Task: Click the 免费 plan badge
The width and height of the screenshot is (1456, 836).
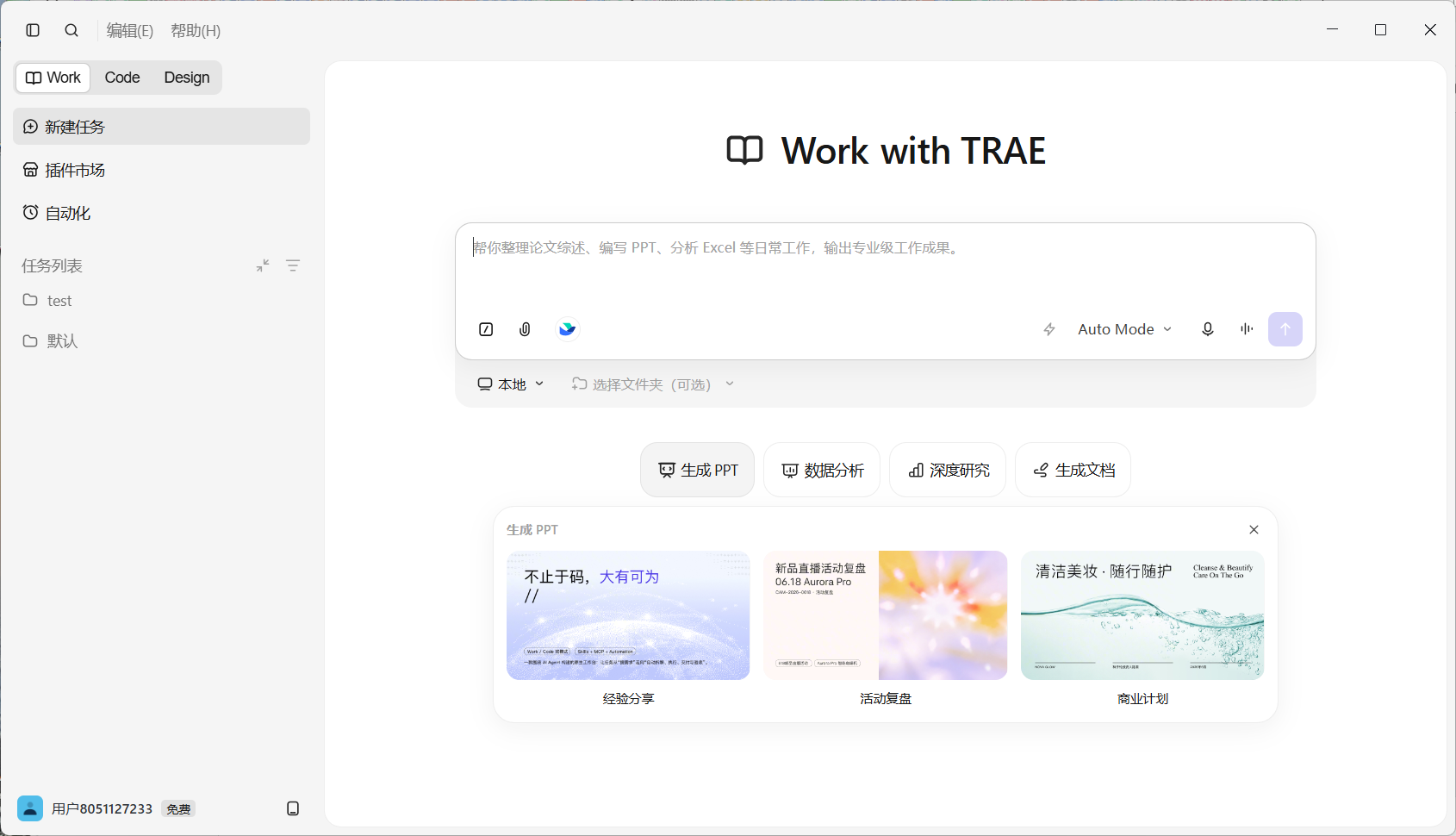Action: pyautogui.click(x=179, y=809)
